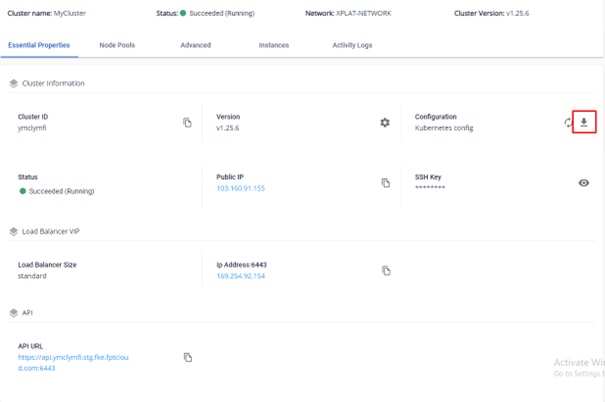
Task: Show the hidden SSH Key
Action: [x=584, y=183]
